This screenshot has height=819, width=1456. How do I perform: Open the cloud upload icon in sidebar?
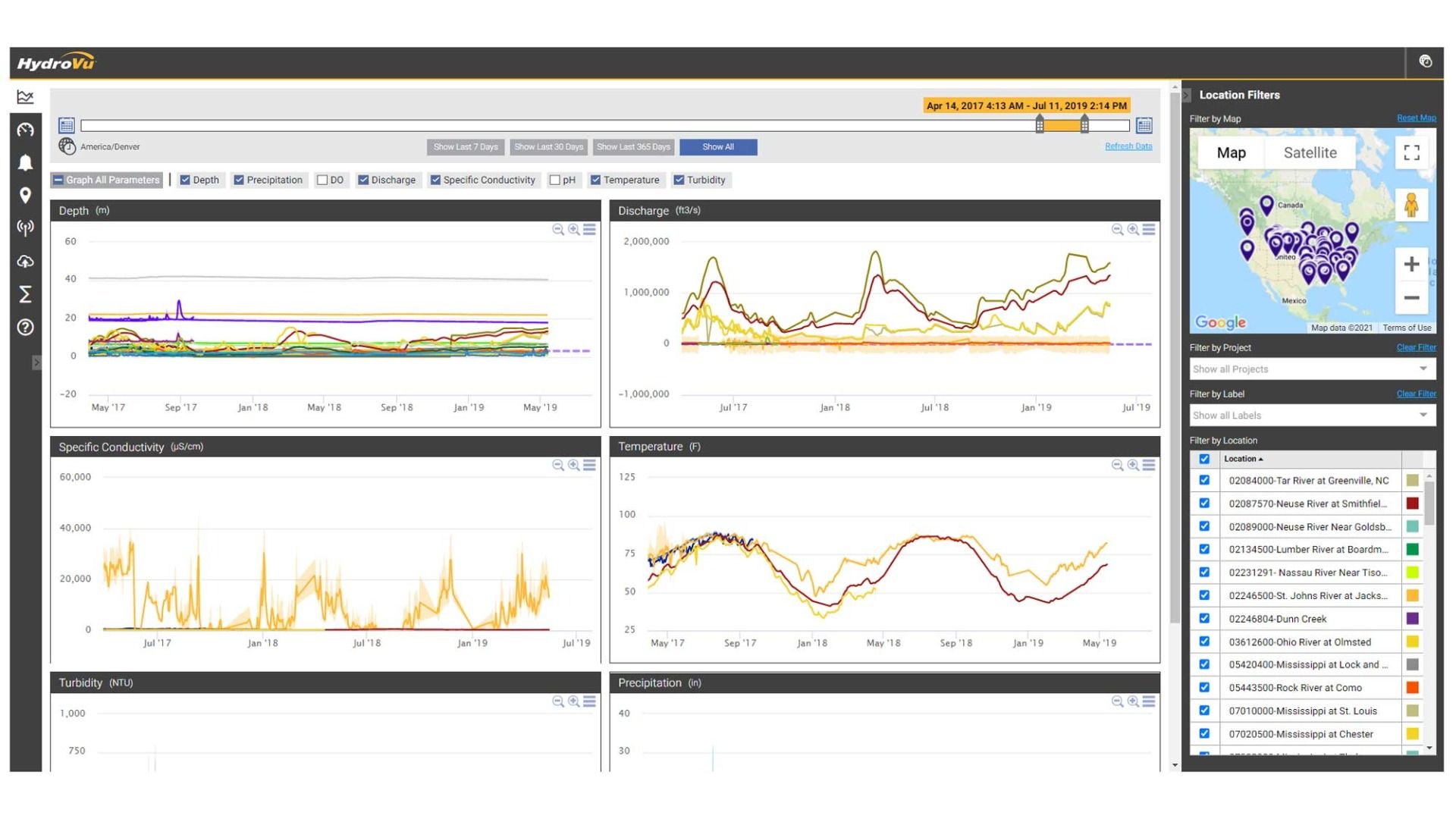(x=25, y=262)
